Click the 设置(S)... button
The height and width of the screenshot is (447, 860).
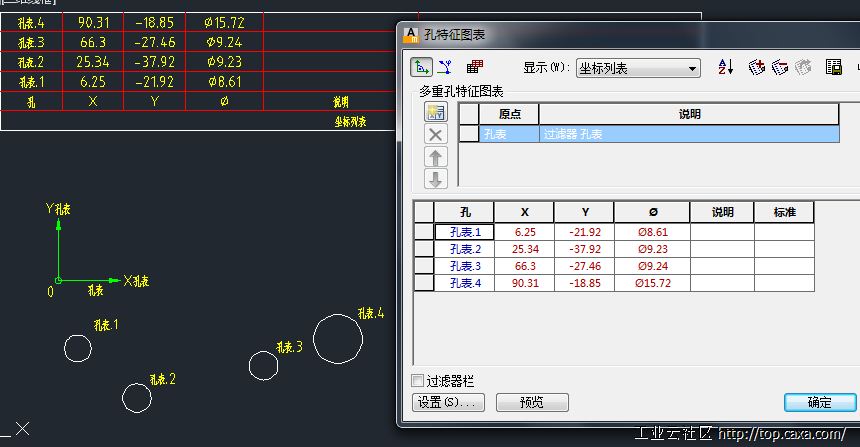449,402
